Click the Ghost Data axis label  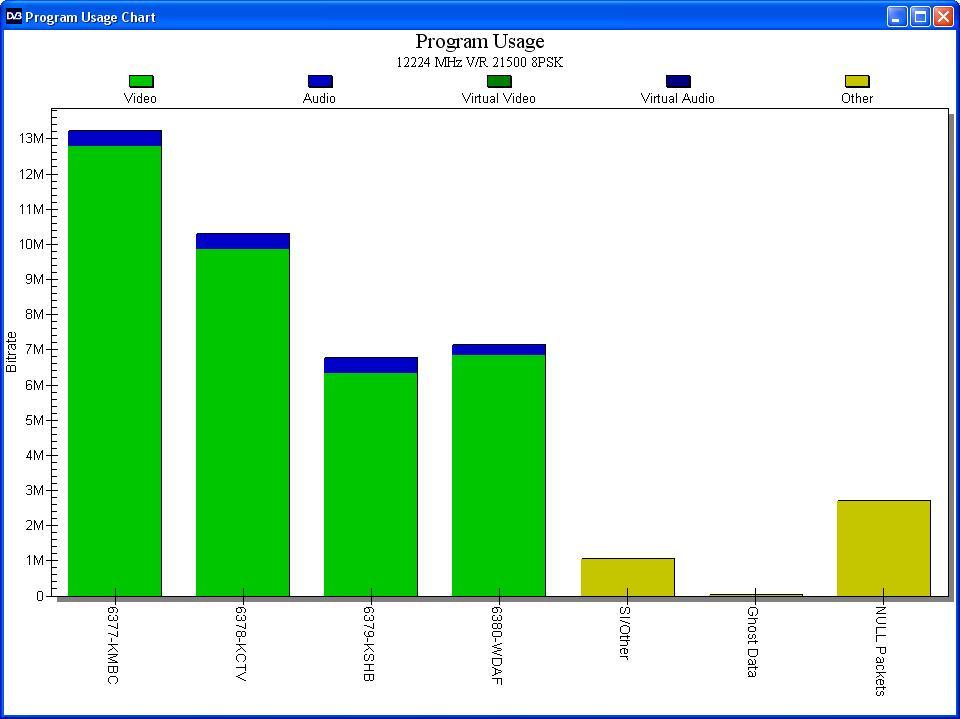(753, 641)
